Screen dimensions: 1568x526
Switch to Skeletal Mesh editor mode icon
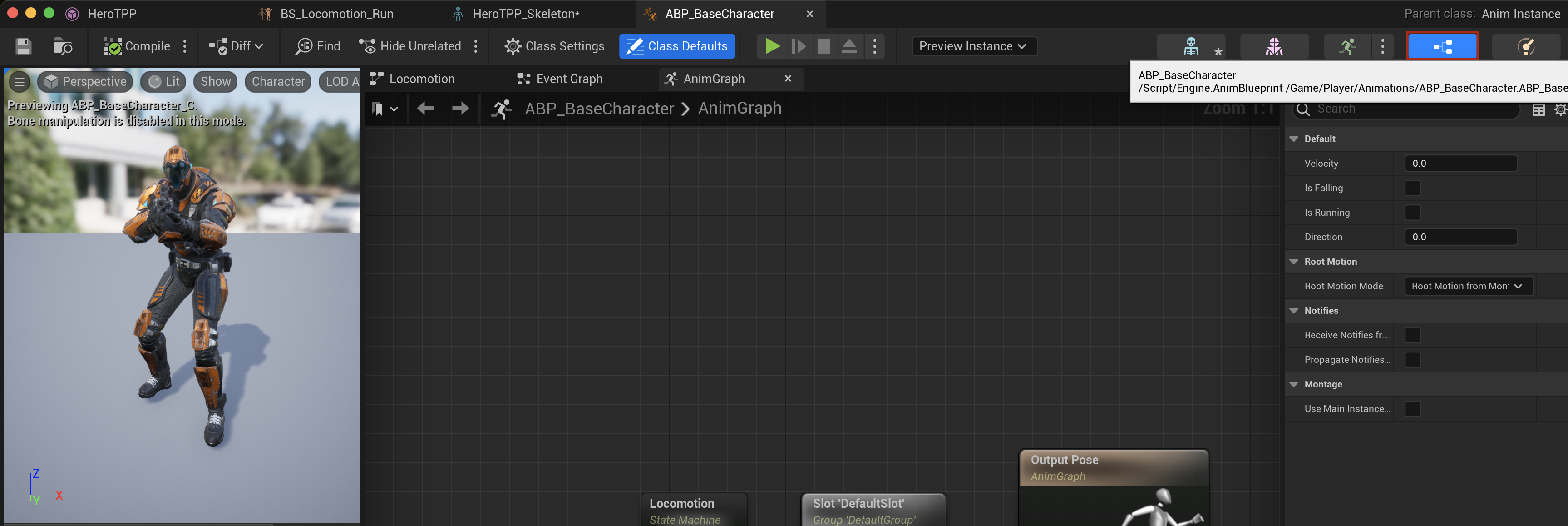(x=1274, y=46)
